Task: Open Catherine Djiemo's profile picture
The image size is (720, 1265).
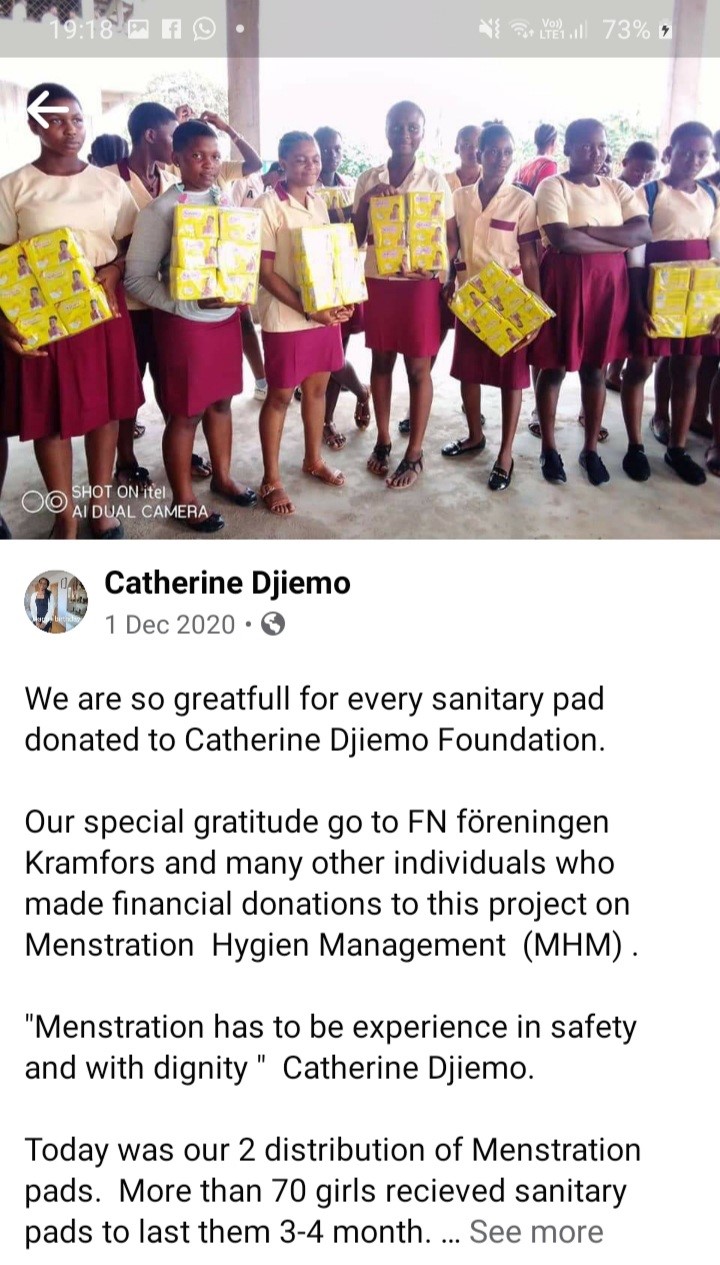Action: pyautogui.click(x=56, y=602)
